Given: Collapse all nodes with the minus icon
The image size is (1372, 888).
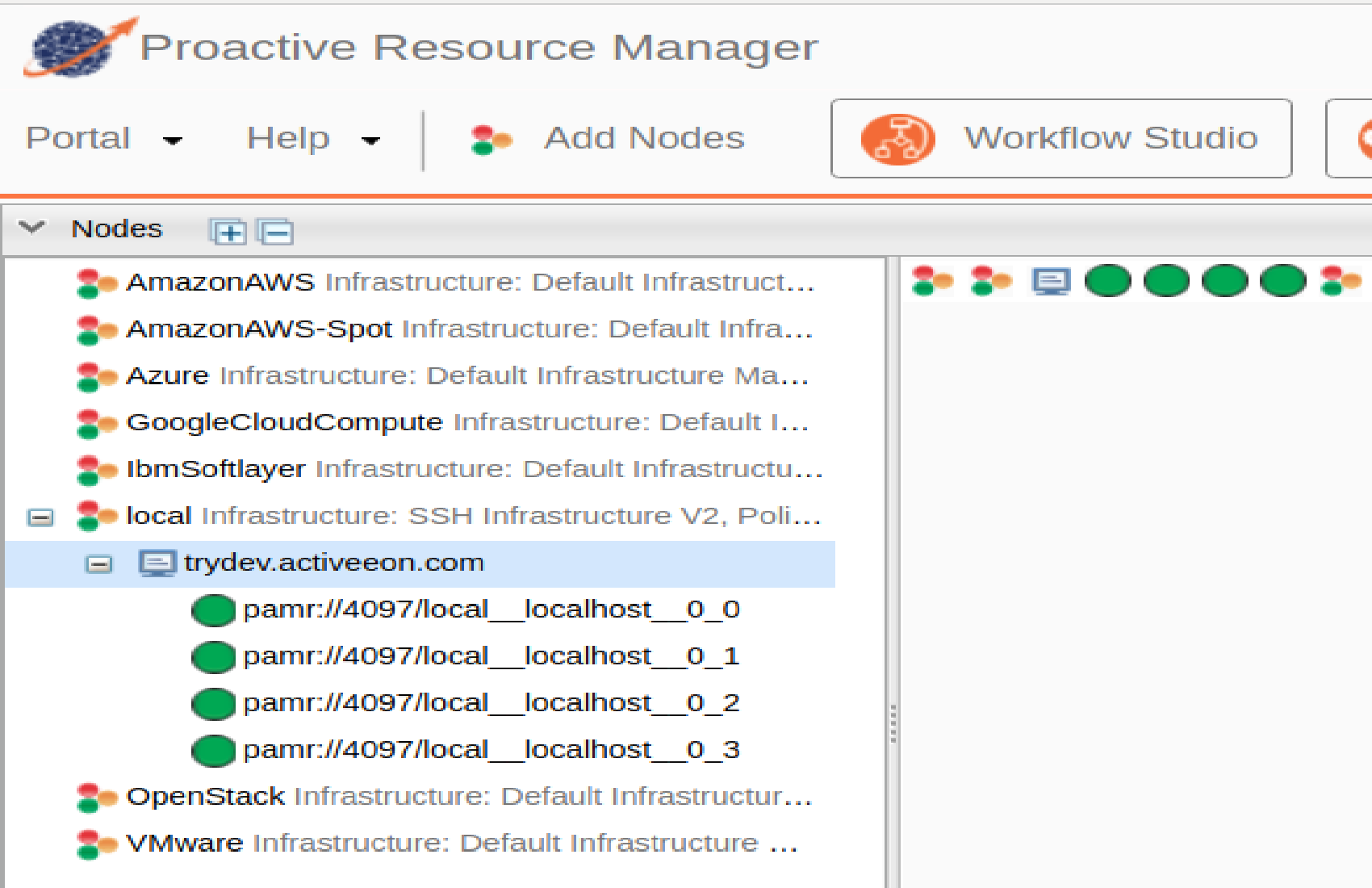Looking at the screenshot, I should click(x=274, y=232).
